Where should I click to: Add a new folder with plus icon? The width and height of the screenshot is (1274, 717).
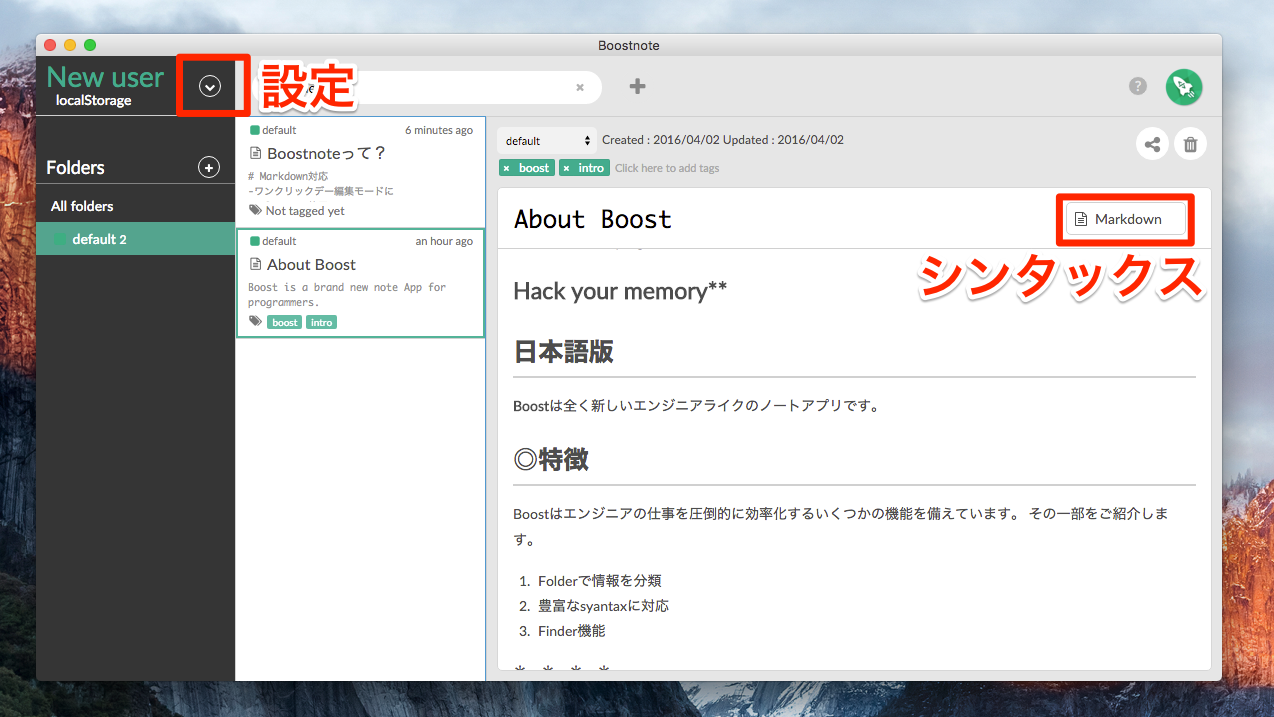[x=208, y=168]
